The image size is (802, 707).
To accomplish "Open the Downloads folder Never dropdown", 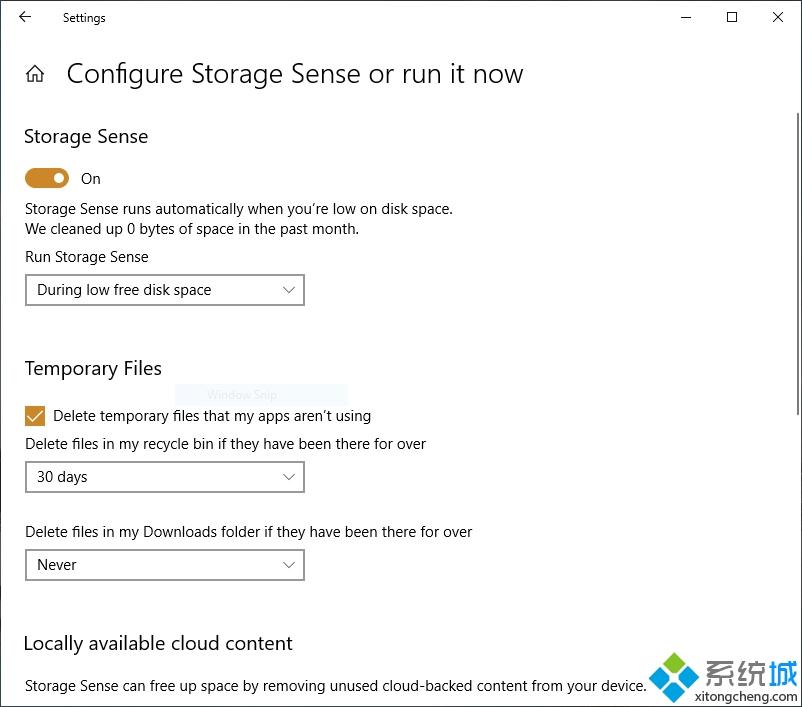I will point(165,565).
